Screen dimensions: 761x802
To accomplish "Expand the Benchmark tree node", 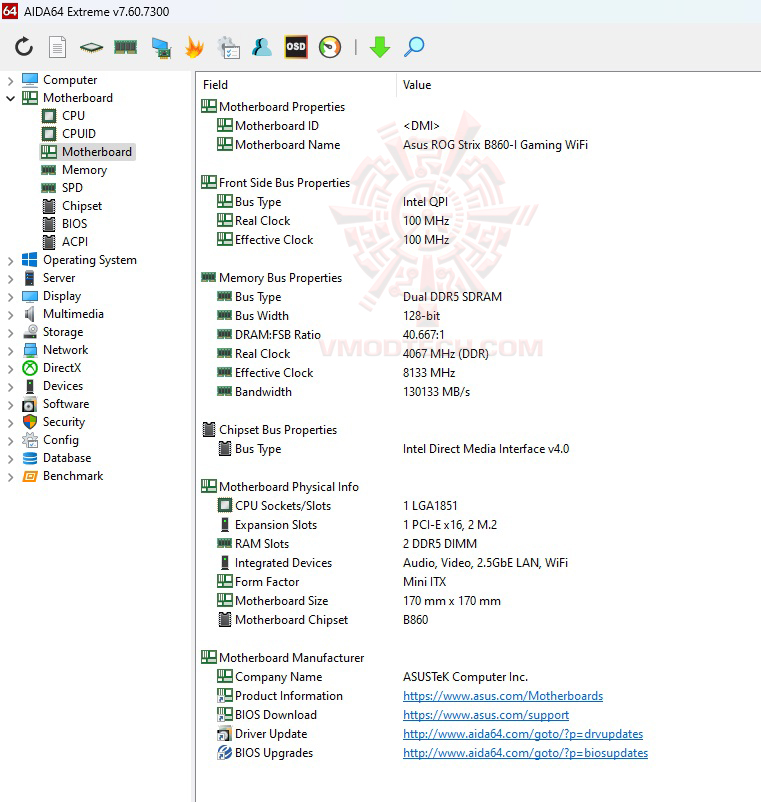I will click(x=10, y=477).
